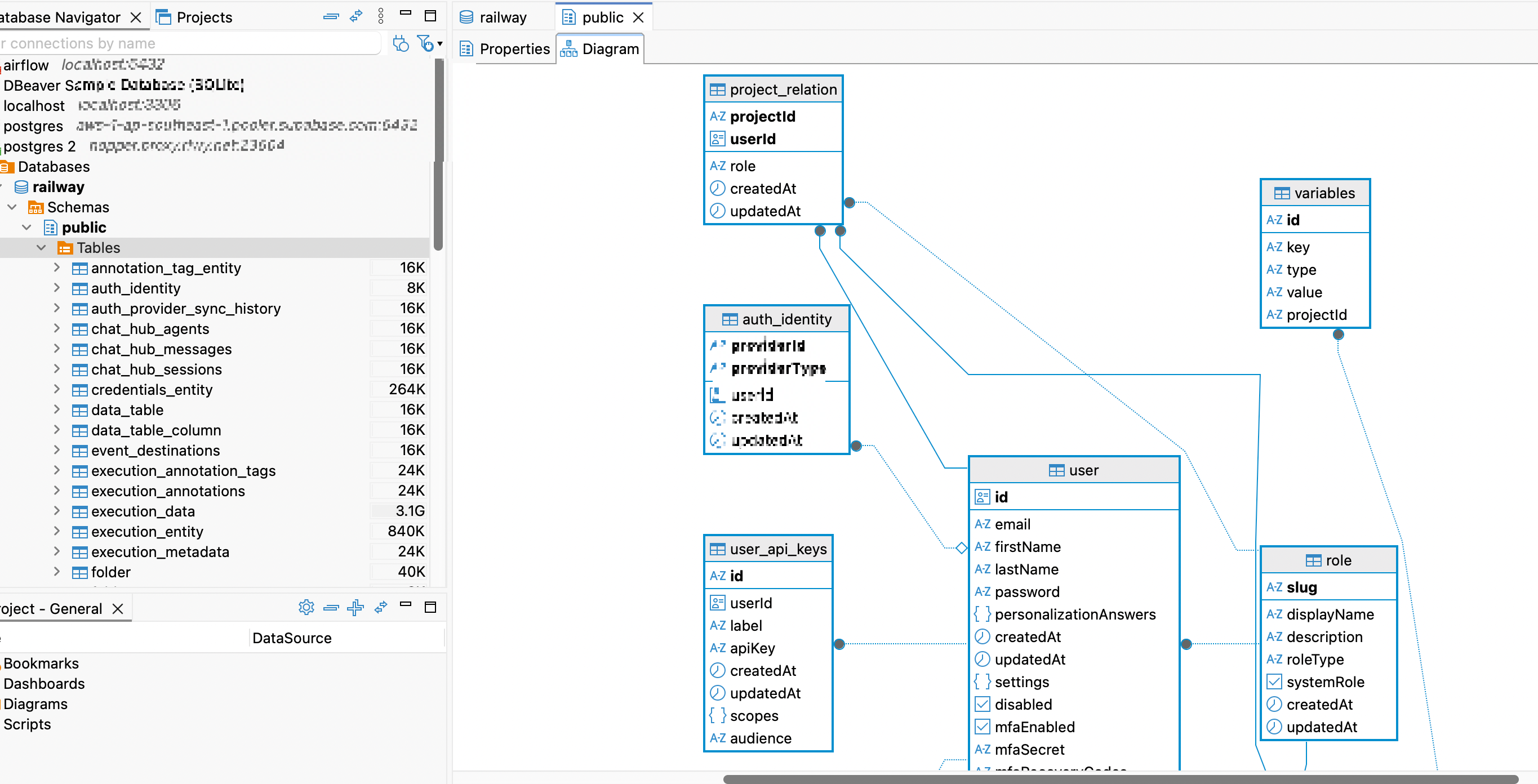Click mfaEnabled checkbox icon in user table
The image size is (1538, 784).
[x=982, y=727]
